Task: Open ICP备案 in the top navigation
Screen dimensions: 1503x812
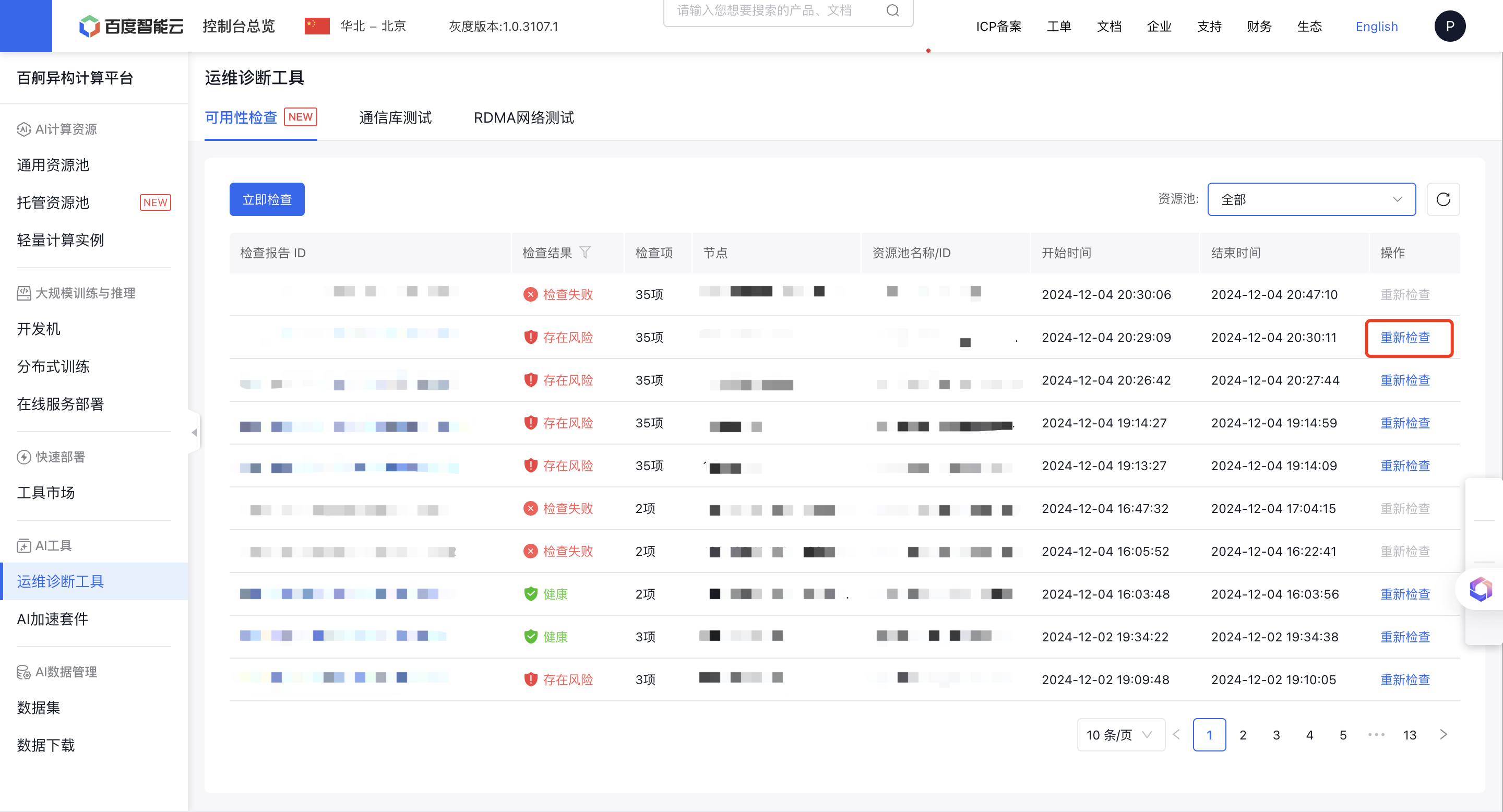Action: [999, 26]
